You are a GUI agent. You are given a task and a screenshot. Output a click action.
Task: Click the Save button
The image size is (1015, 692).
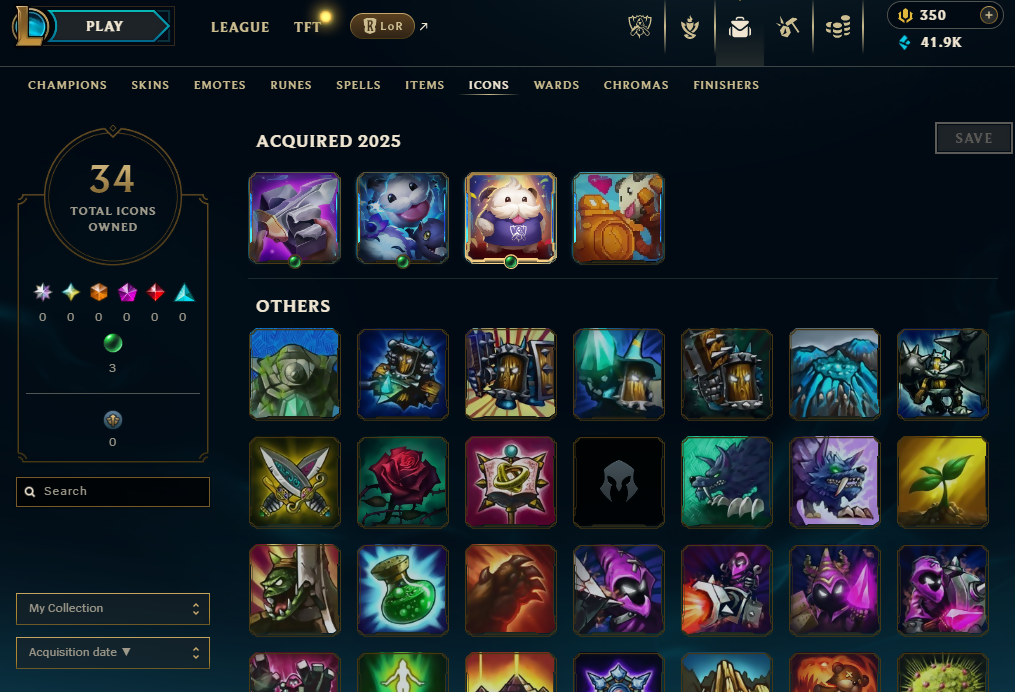click(974, 138)
